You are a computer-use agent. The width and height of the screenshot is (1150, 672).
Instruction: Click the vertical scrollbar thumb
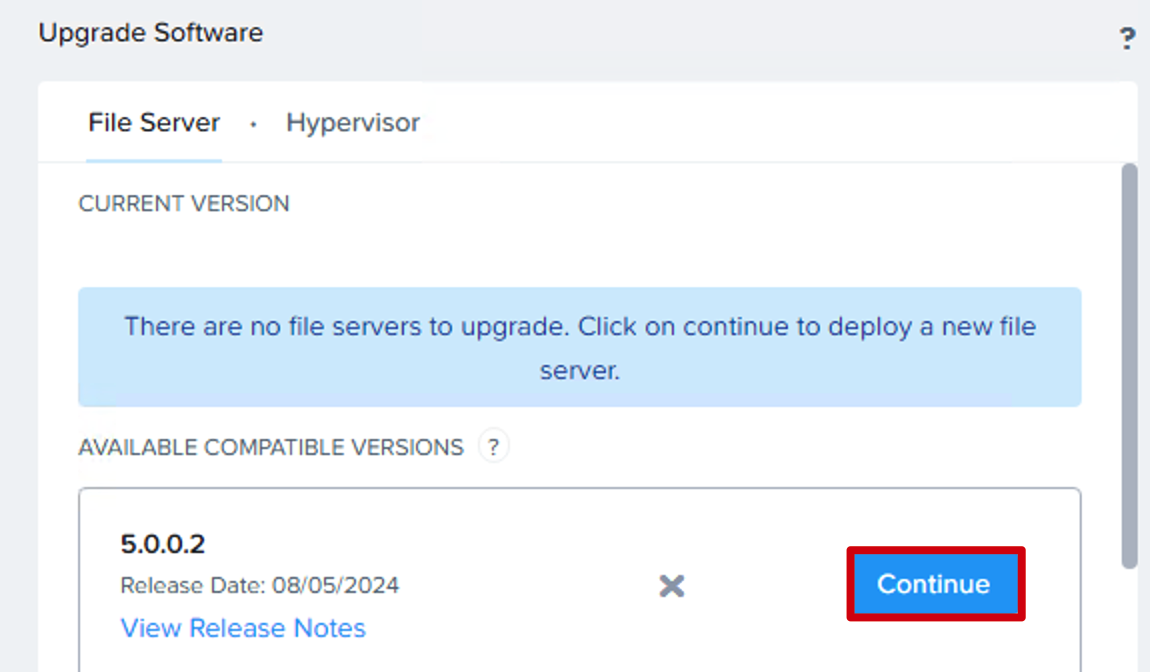[x=1129, y=365]
